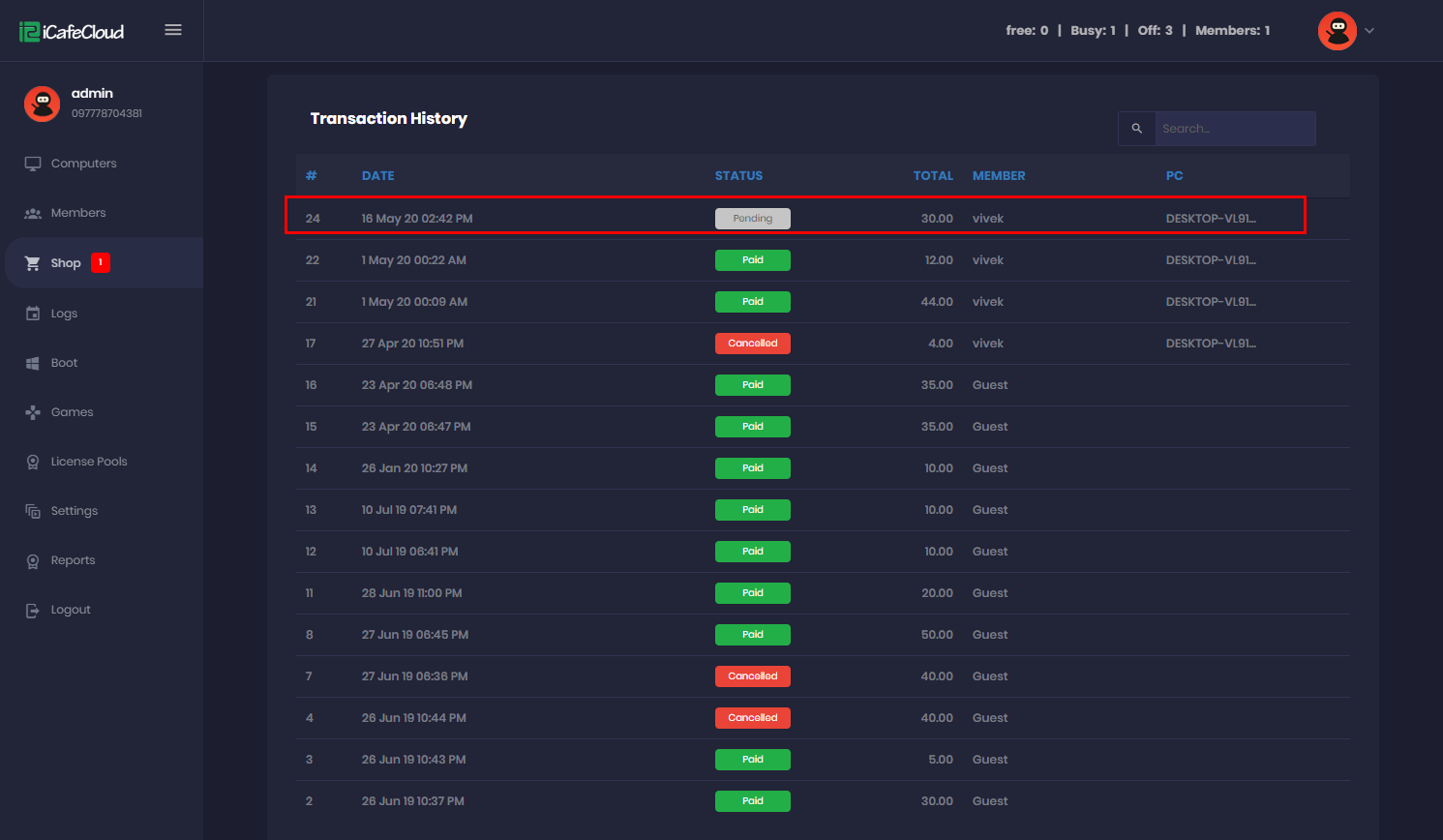Open the Settings menu item

pyautogui.click(x=75, y=511)
